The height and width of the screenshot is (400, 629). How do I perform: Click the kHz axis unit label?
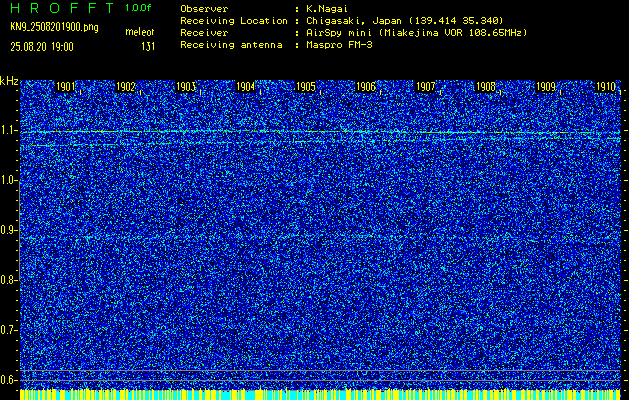9,81
